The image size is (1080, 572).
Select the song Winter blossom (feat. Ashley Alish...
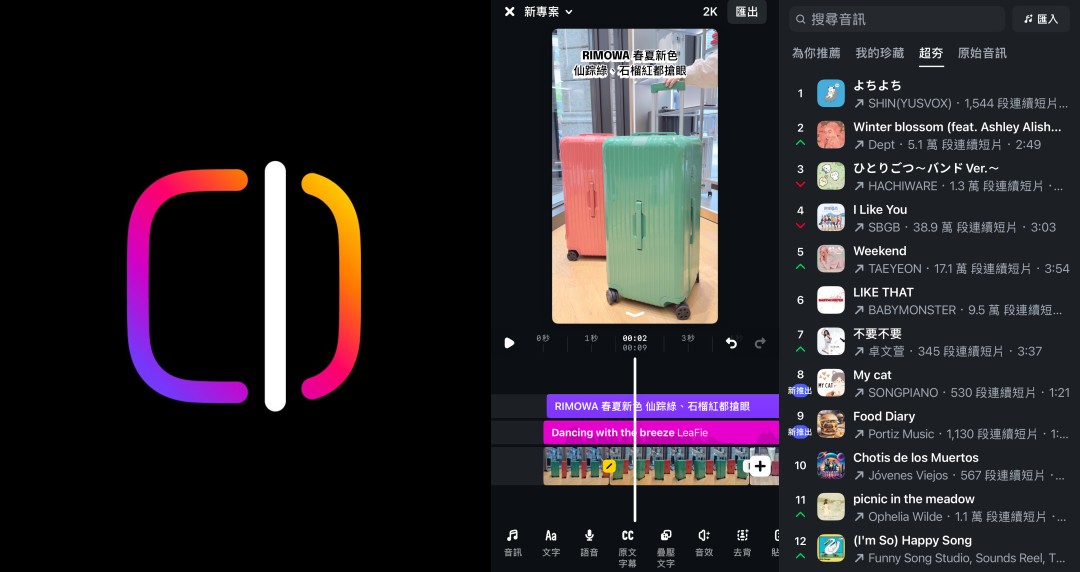click(x=957, y=127)
